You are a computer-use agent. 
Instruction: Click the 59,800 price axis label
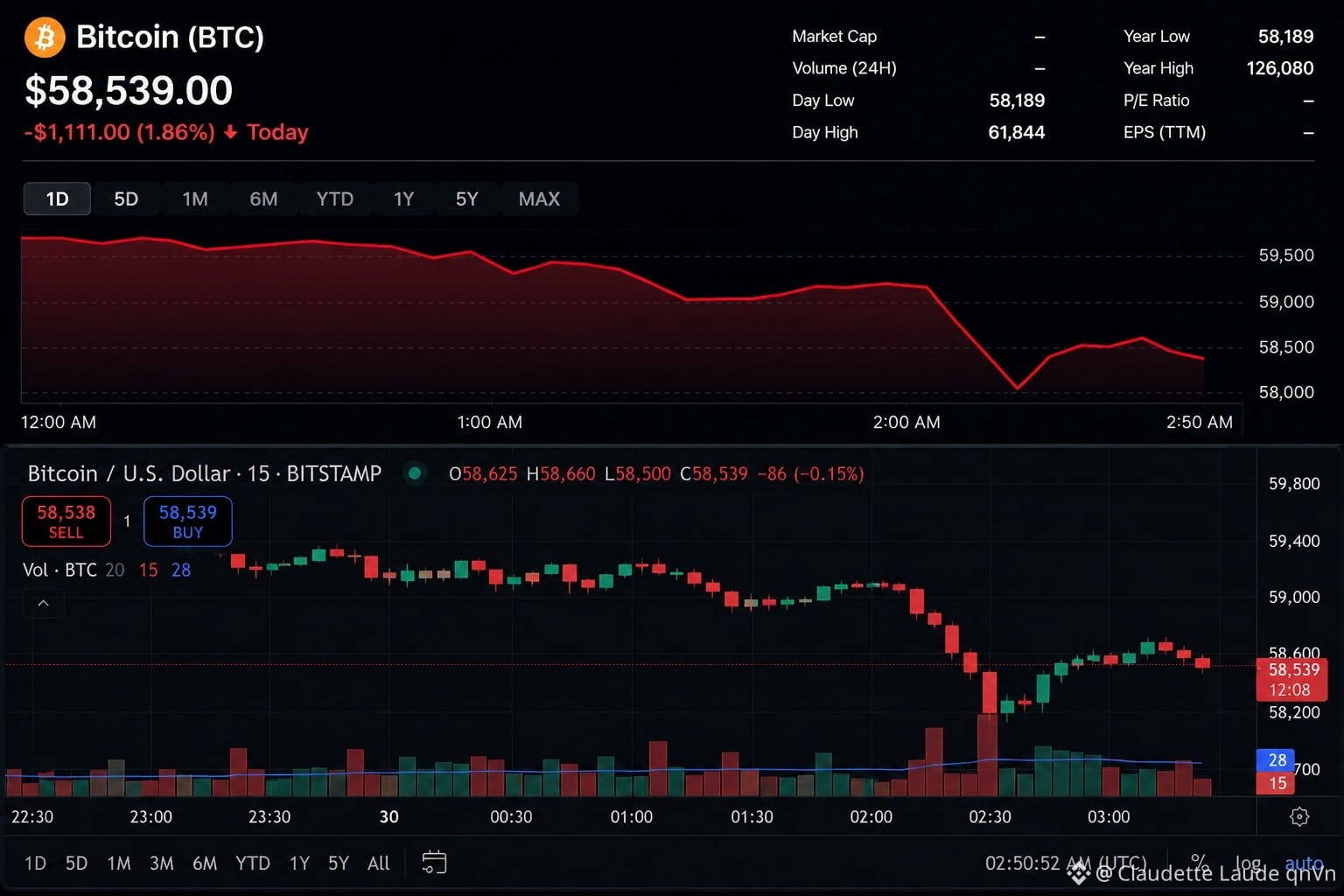(1294, 484)
